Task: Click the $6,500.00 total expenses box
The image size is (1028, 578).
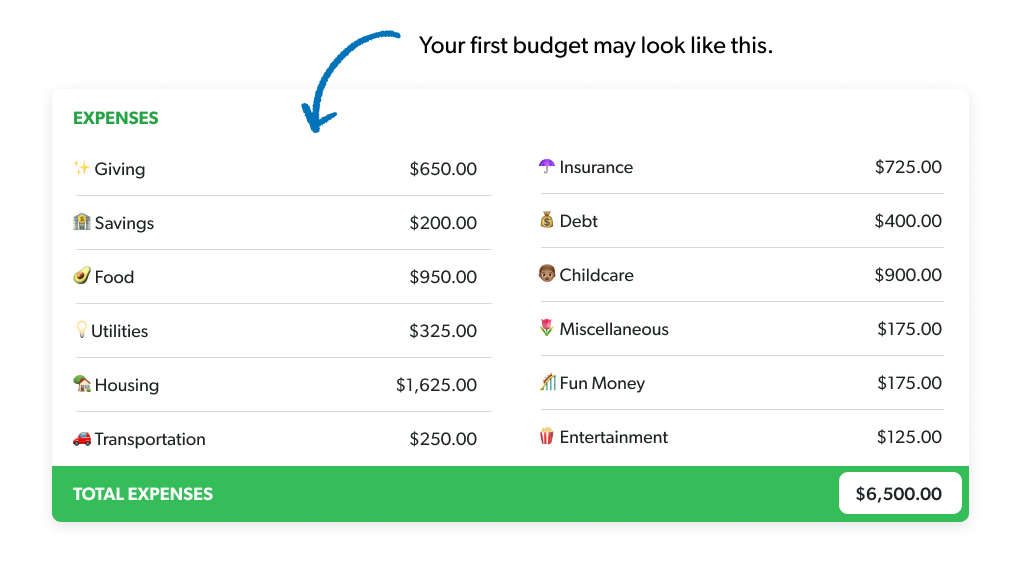Action: 899,493
